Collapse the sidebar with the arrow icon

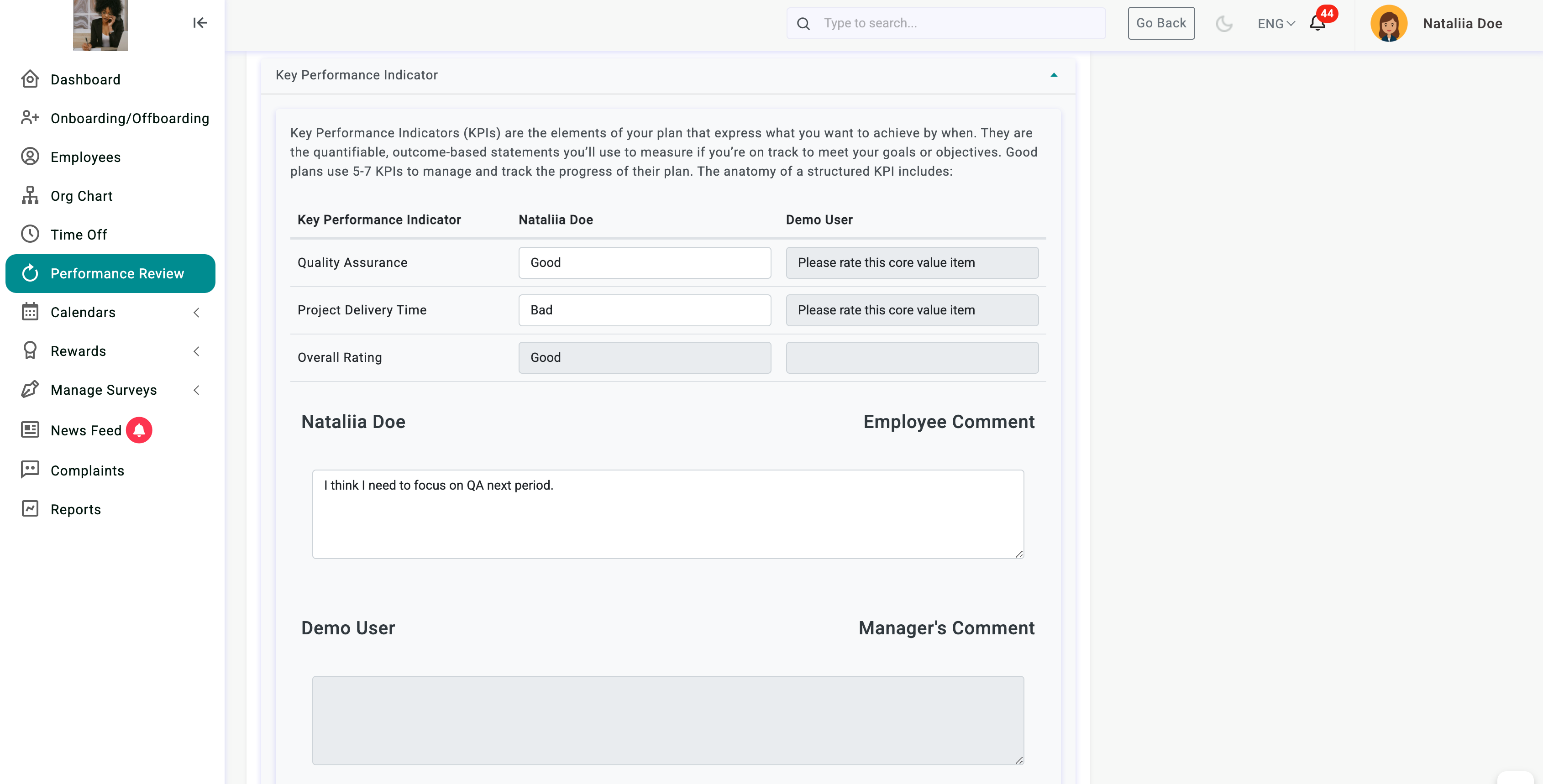[x=200, y=23]
